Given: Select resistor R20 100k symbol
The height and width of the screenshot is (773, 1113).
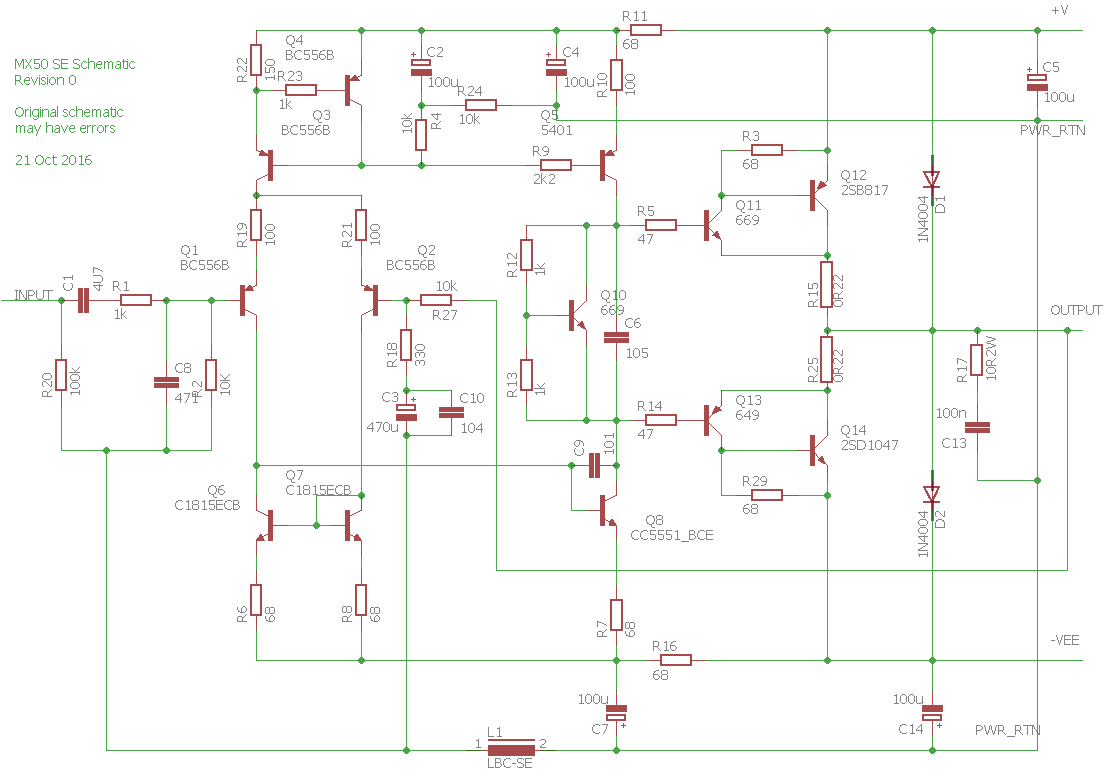Looking at the screenshot, I should tap(61, 375).
